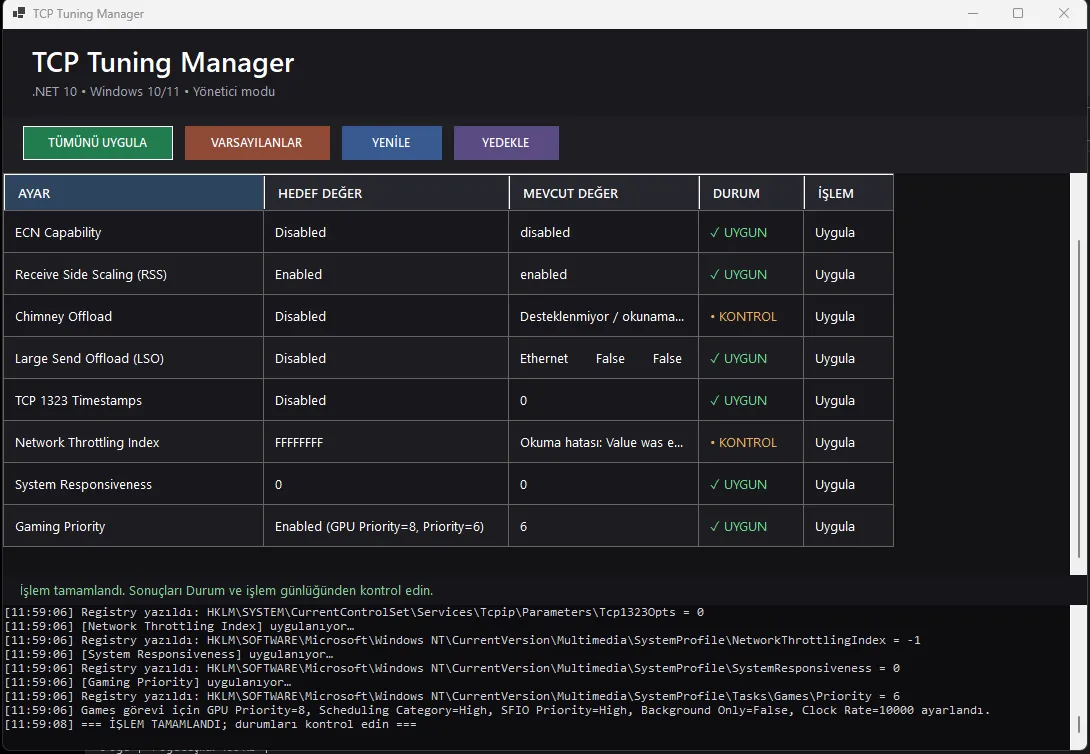The width and height of the screenshot is (1090, 754).
Task: Select the Large Send Offload (LSO) row
Action: (448, 358)
